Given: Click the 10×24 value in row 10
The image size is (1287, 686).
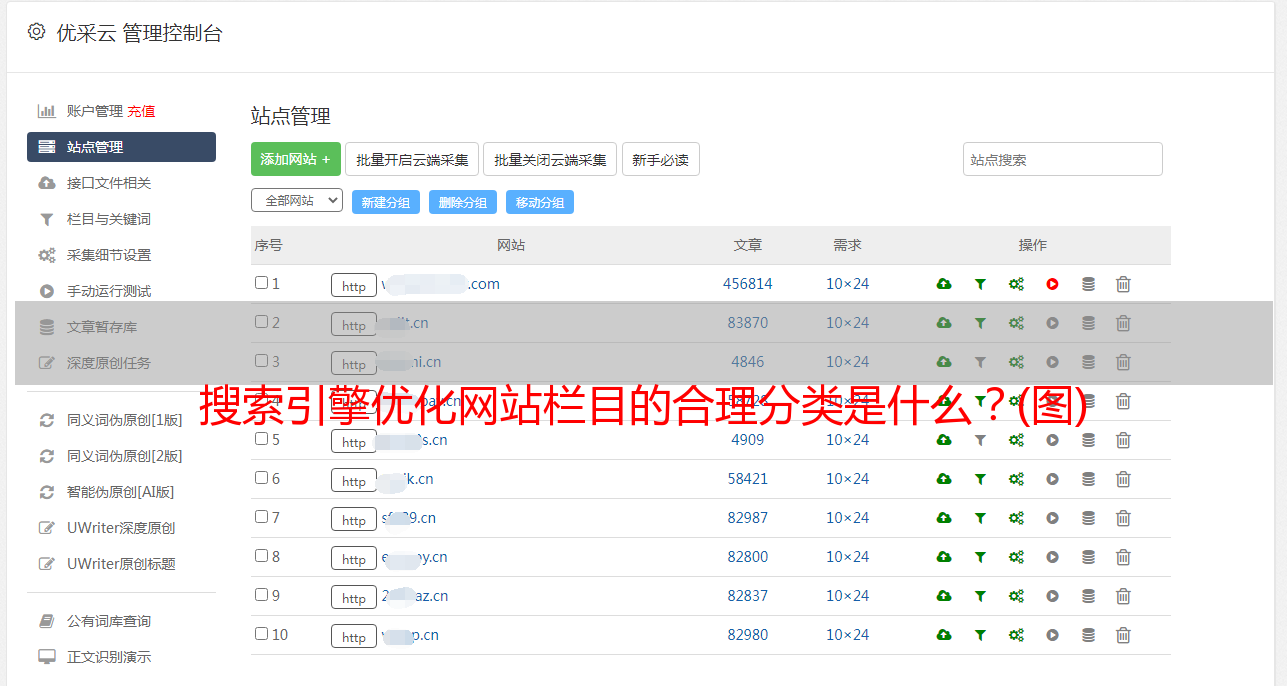Looking at the screenshot, I should pyautogui.click(x=848, y=635).
